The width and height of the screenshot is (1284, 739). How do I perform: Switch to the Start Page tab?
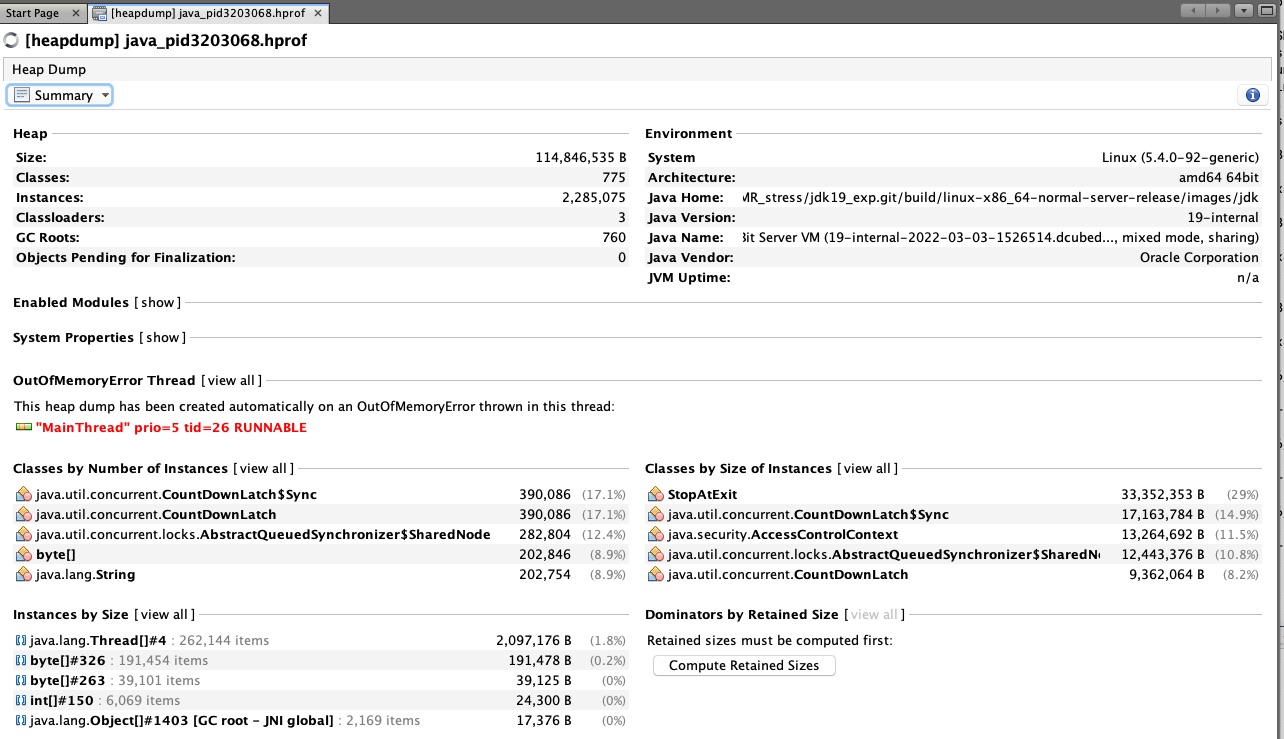pos(33,13)
